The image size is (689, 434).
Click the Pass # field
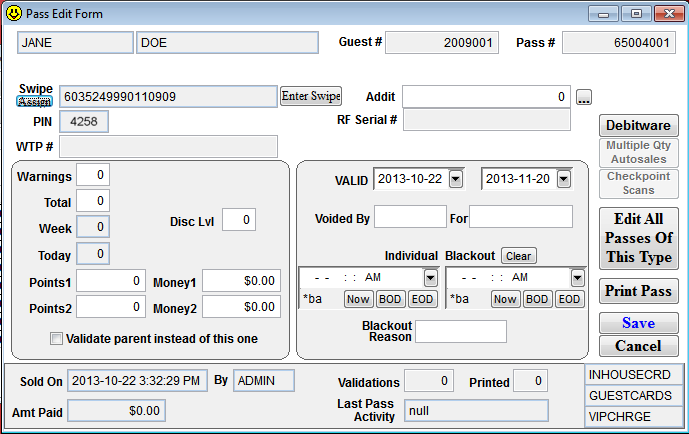click(619, 43)
